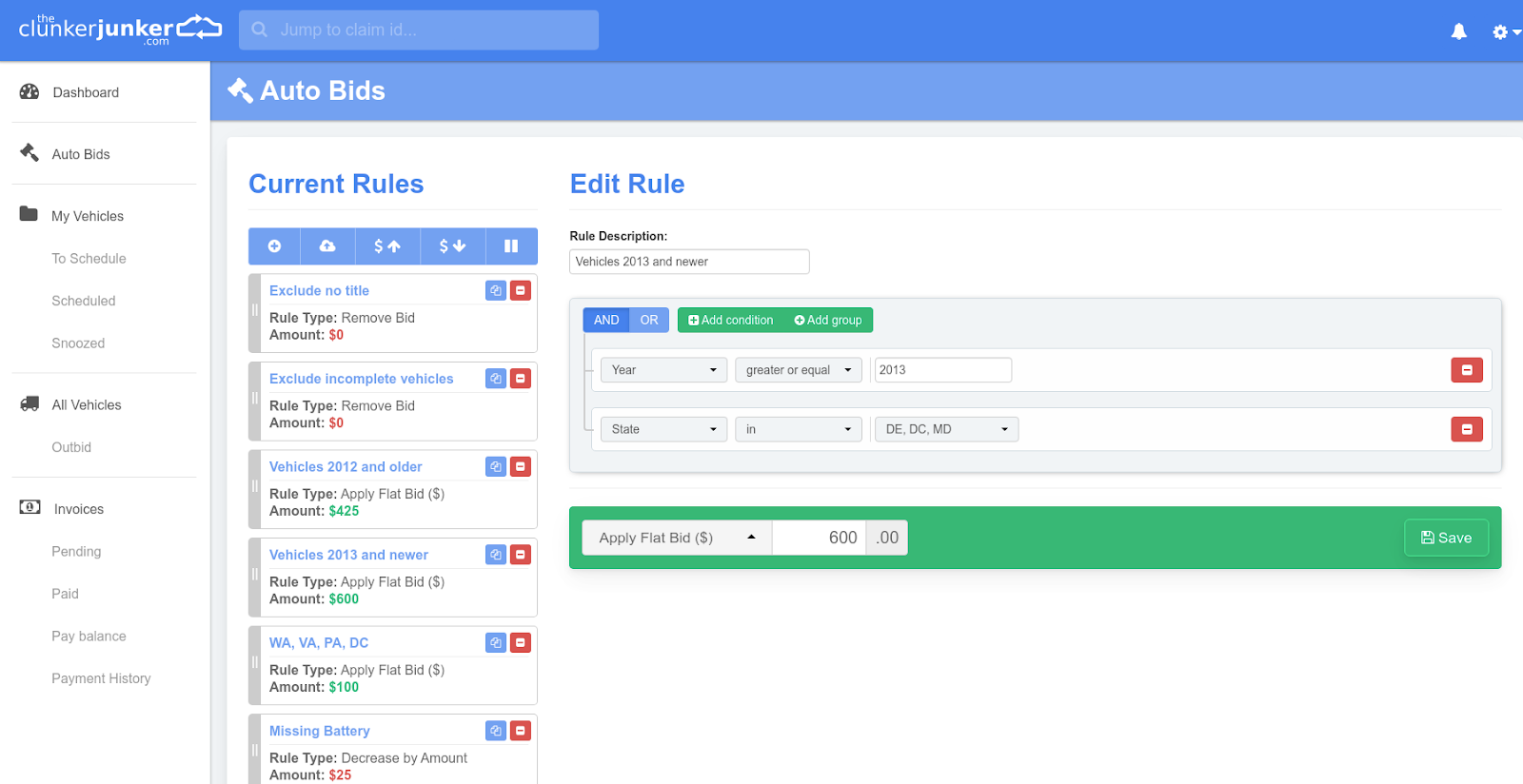Remove the State condition row
This screenshot has width=1523, height=784.
click(x=1467, y=429)
